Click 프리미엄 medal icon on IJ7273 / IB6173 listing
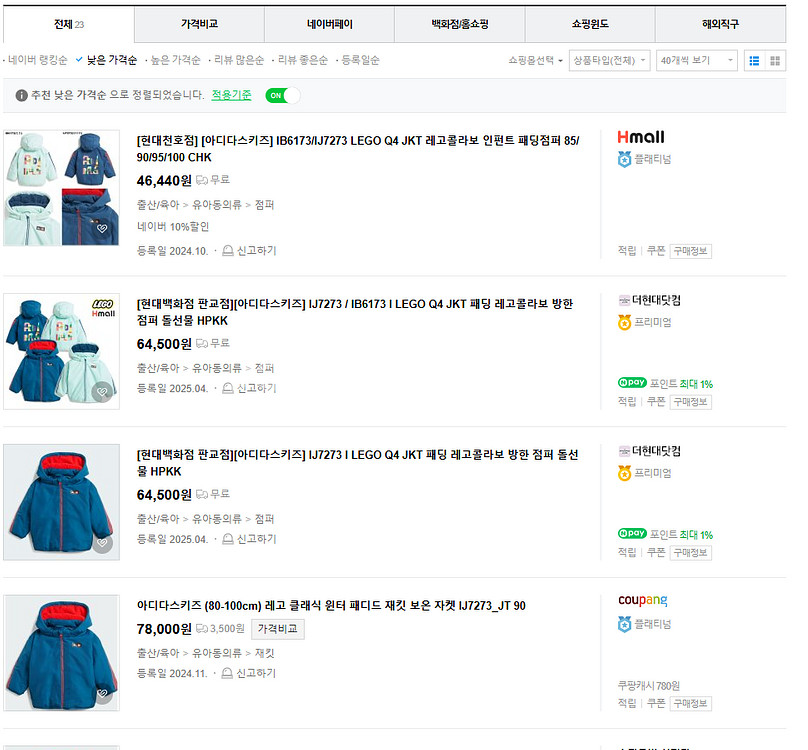 (x=624, y=322)
